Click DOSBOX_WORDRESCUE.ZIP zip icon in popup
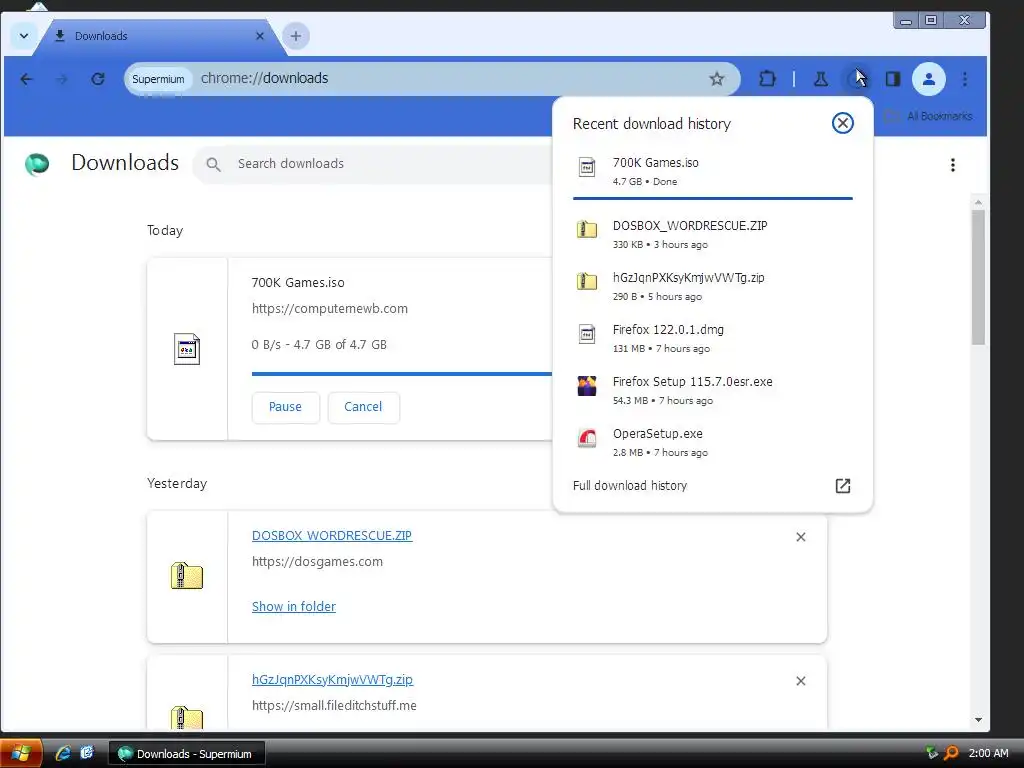Screen dimensions: 1024x768 click(x=587, y=229)
